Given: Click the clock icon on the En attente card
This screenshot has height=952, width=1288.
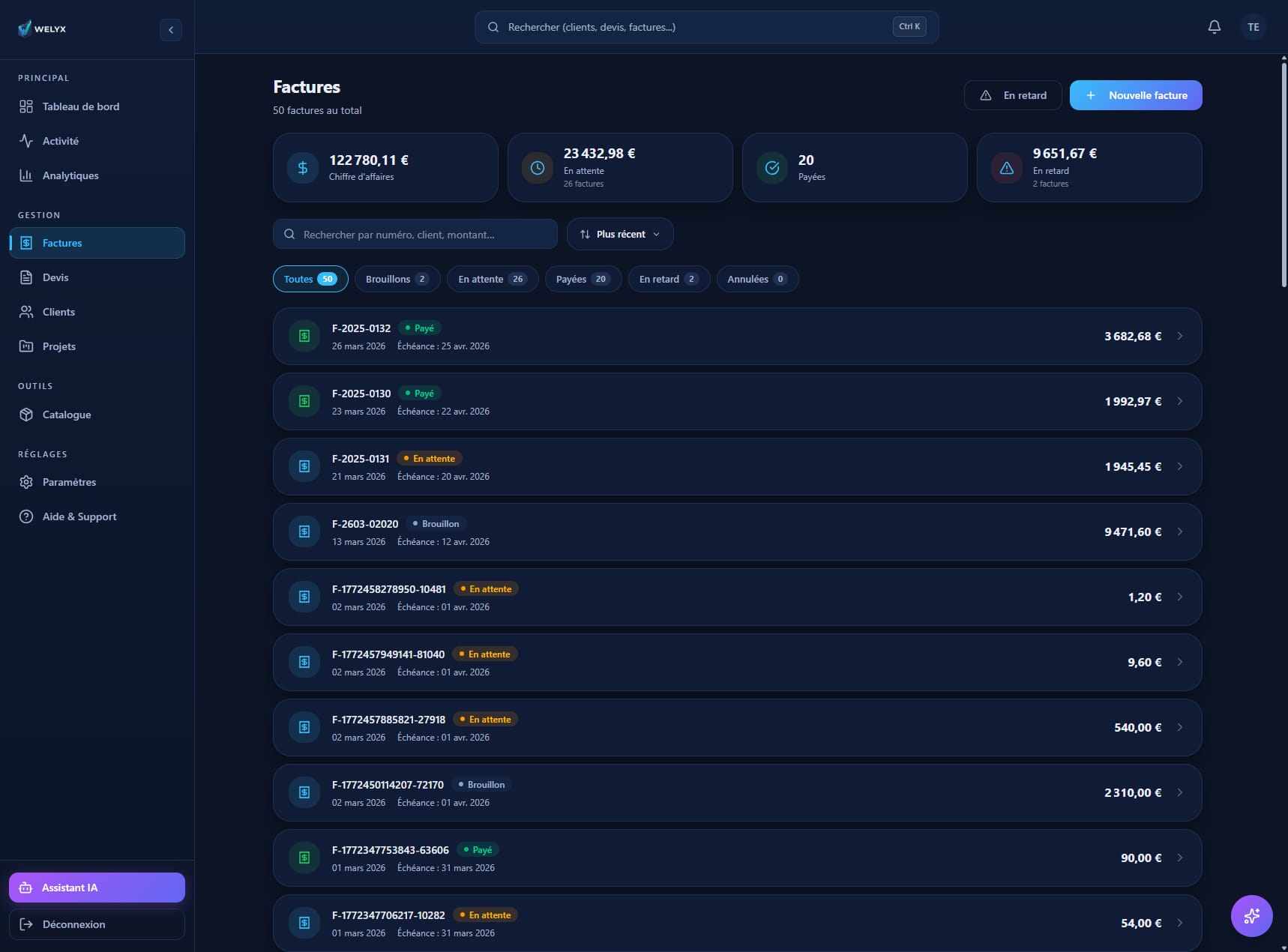Looking at the screenshot, I should [x=538, y=168].
